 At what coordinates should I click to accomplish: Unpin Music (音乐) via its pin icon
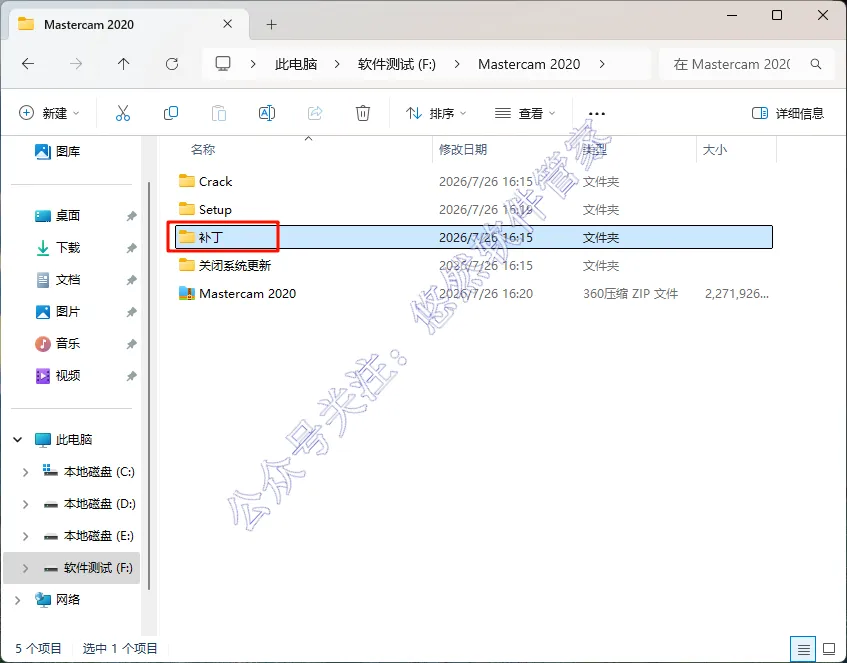(131, 344)
